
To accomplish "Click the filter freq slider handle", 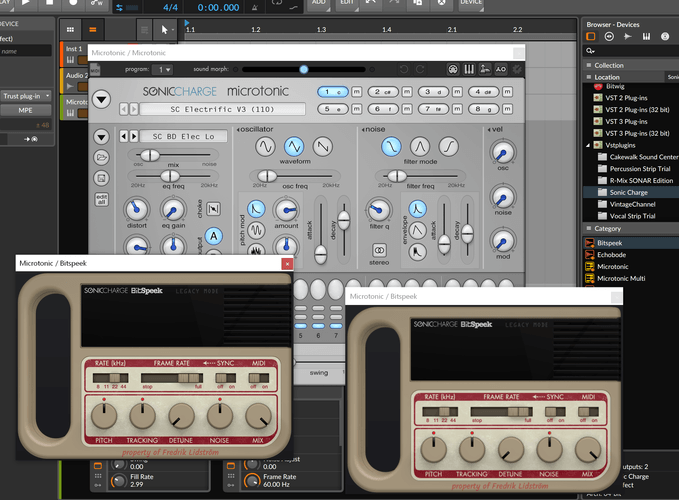I will [396, 176].
